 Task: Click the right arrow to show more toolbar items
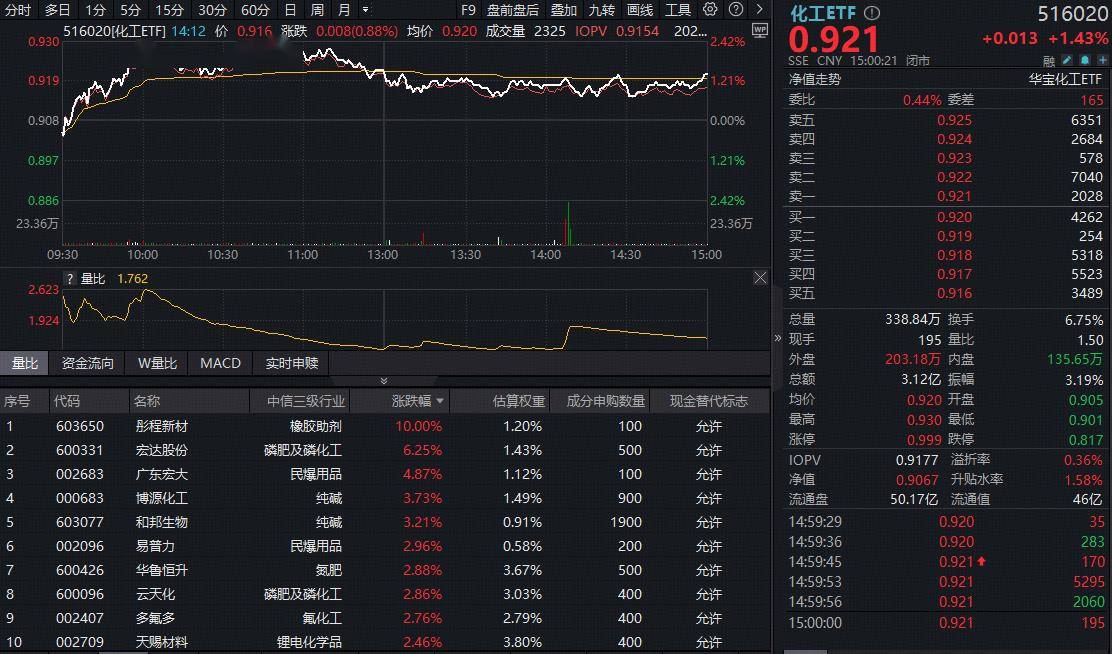[x=760, y=10]
